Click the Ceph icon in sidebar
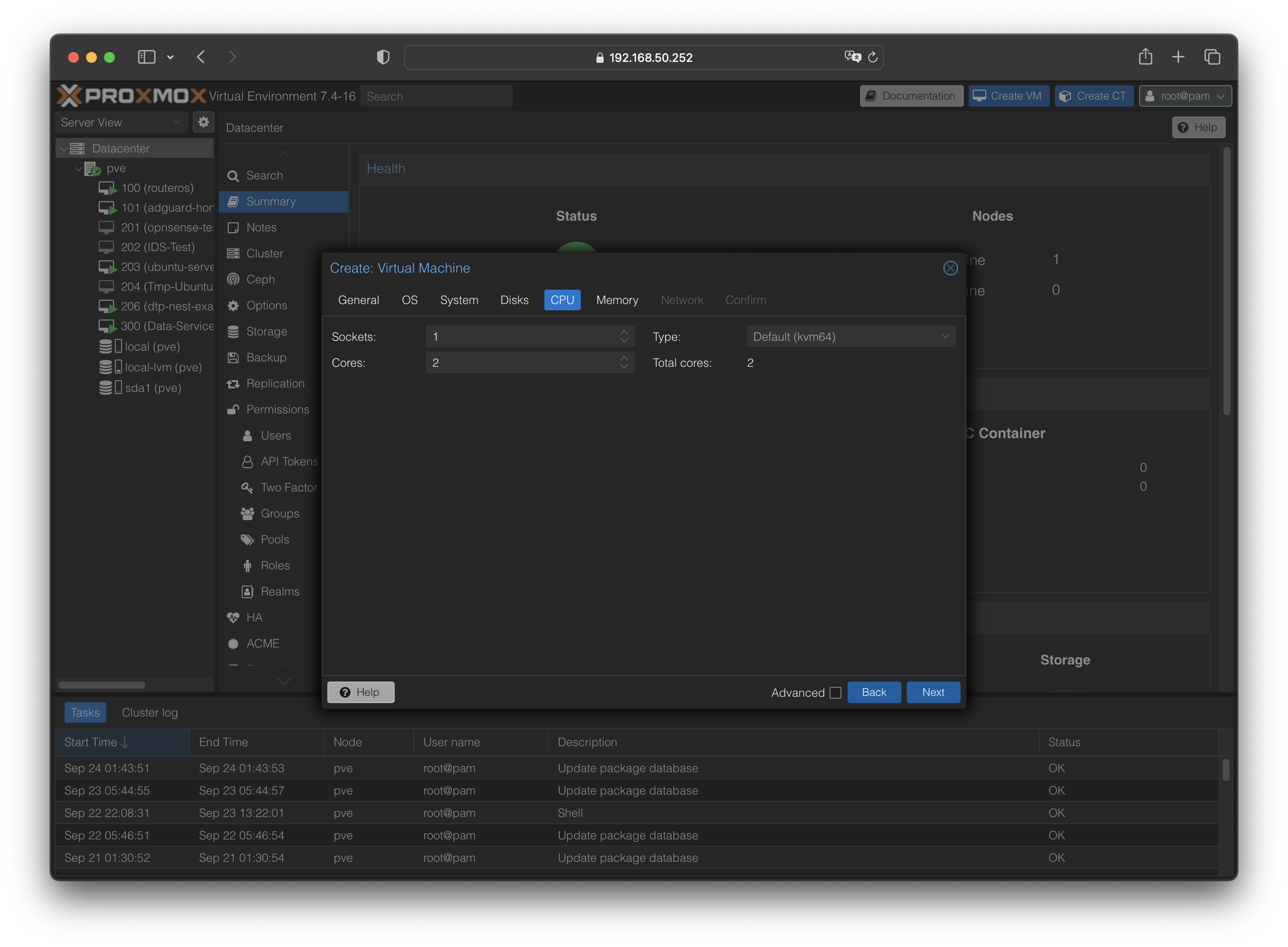This screenshot has height=947, width=1288. [x=233, y=279]
